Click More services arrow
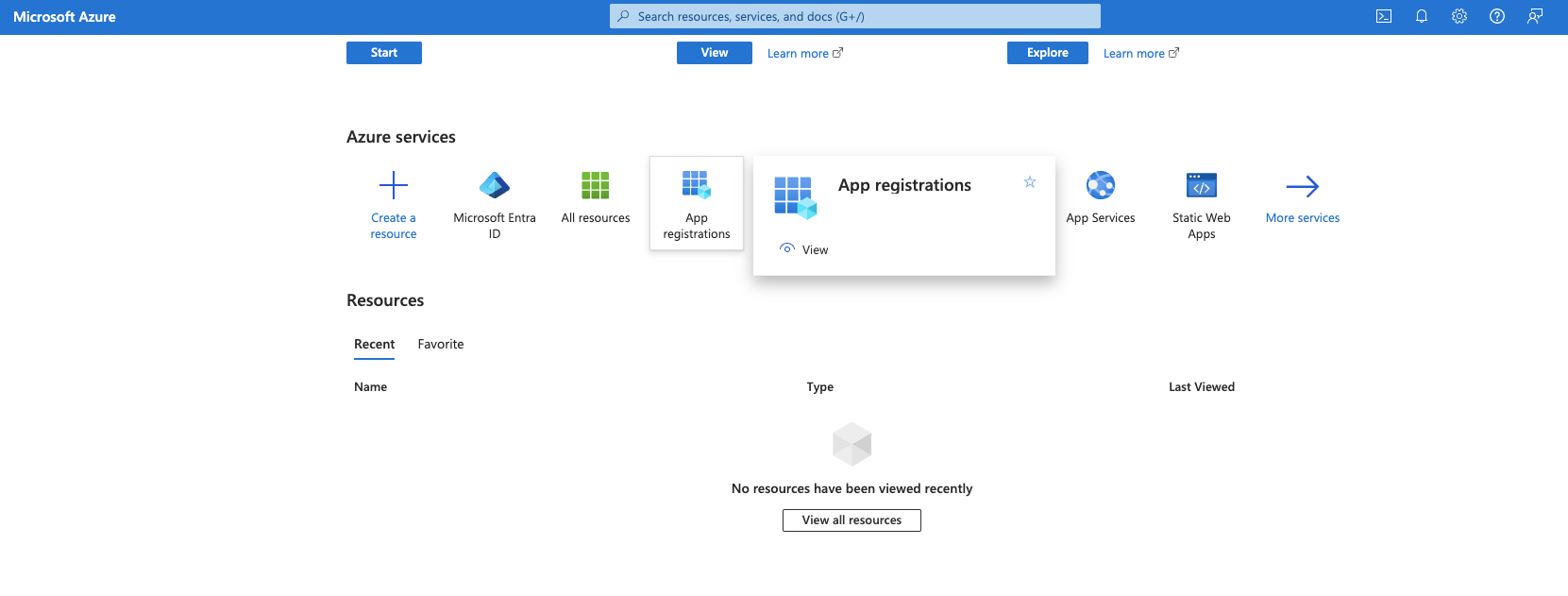The image size is (1568, 596). 1303,187
